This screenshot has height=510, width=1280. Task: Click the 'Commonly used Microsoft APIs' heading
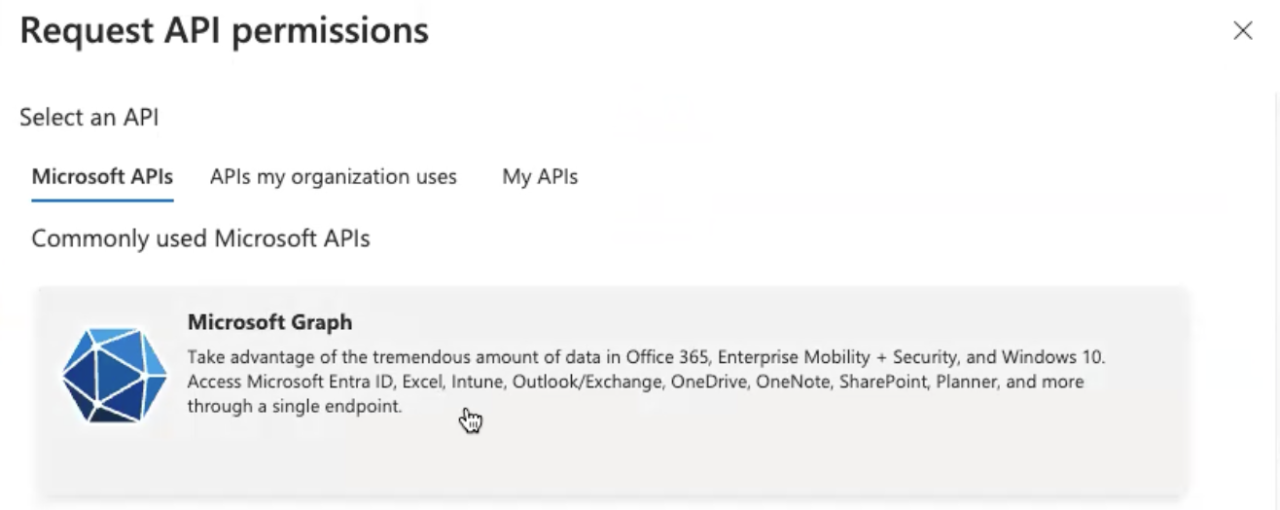coord(201,238)
